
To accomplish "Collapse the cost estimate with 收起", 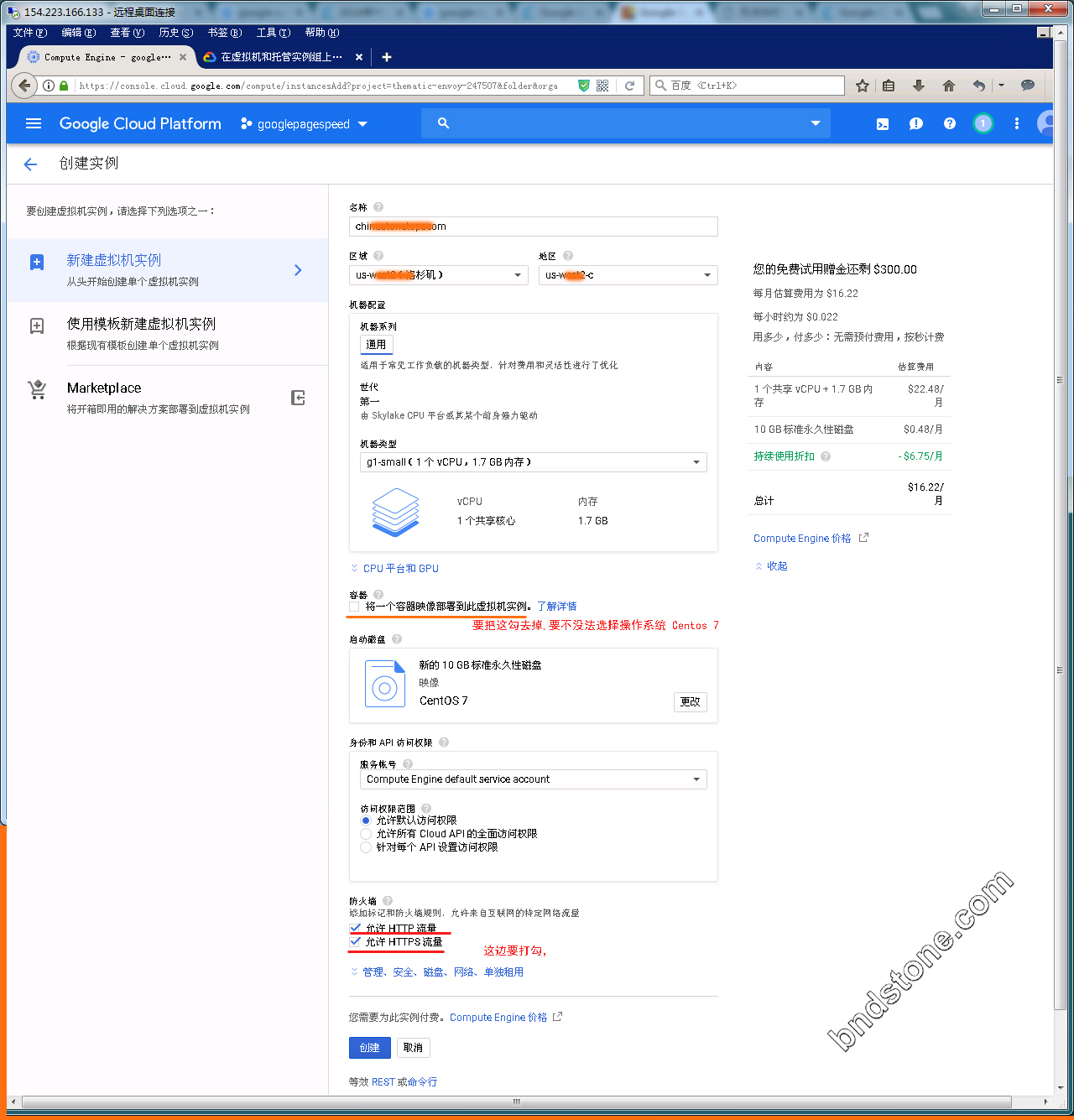I will (x=771, y=566).
